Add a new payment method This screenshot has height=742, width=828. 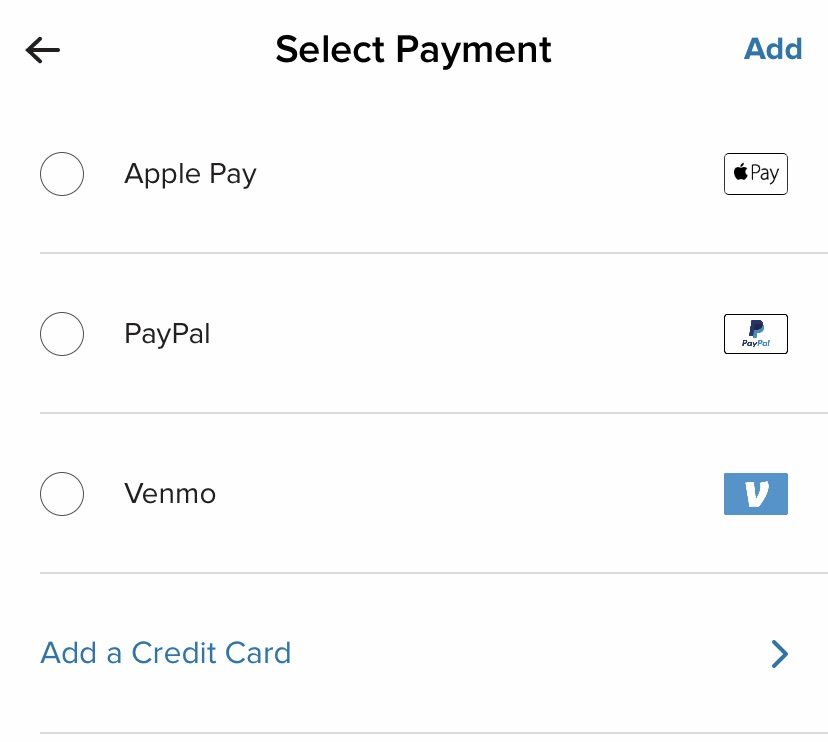click(x=773, y=49)
